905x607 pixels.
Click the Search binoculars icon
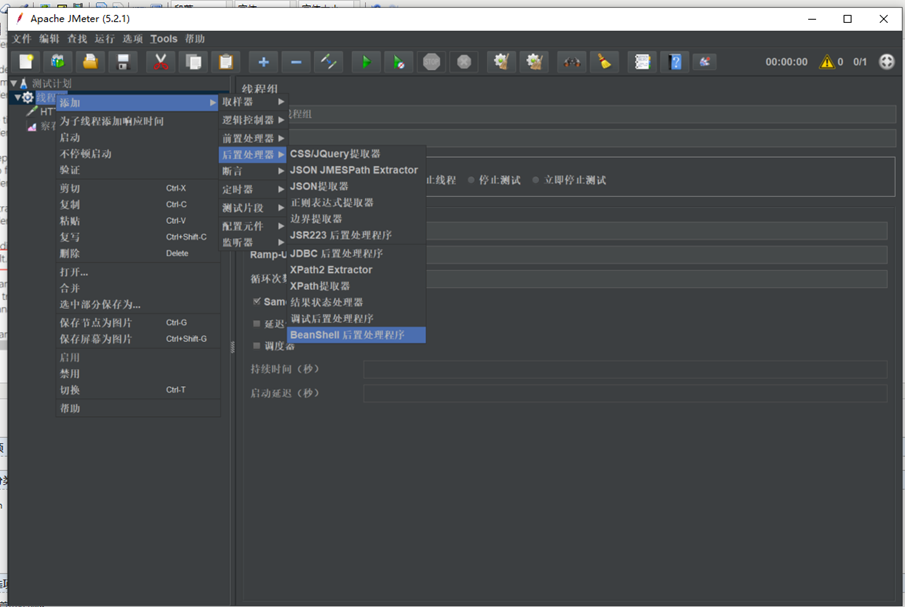point(572,62)
